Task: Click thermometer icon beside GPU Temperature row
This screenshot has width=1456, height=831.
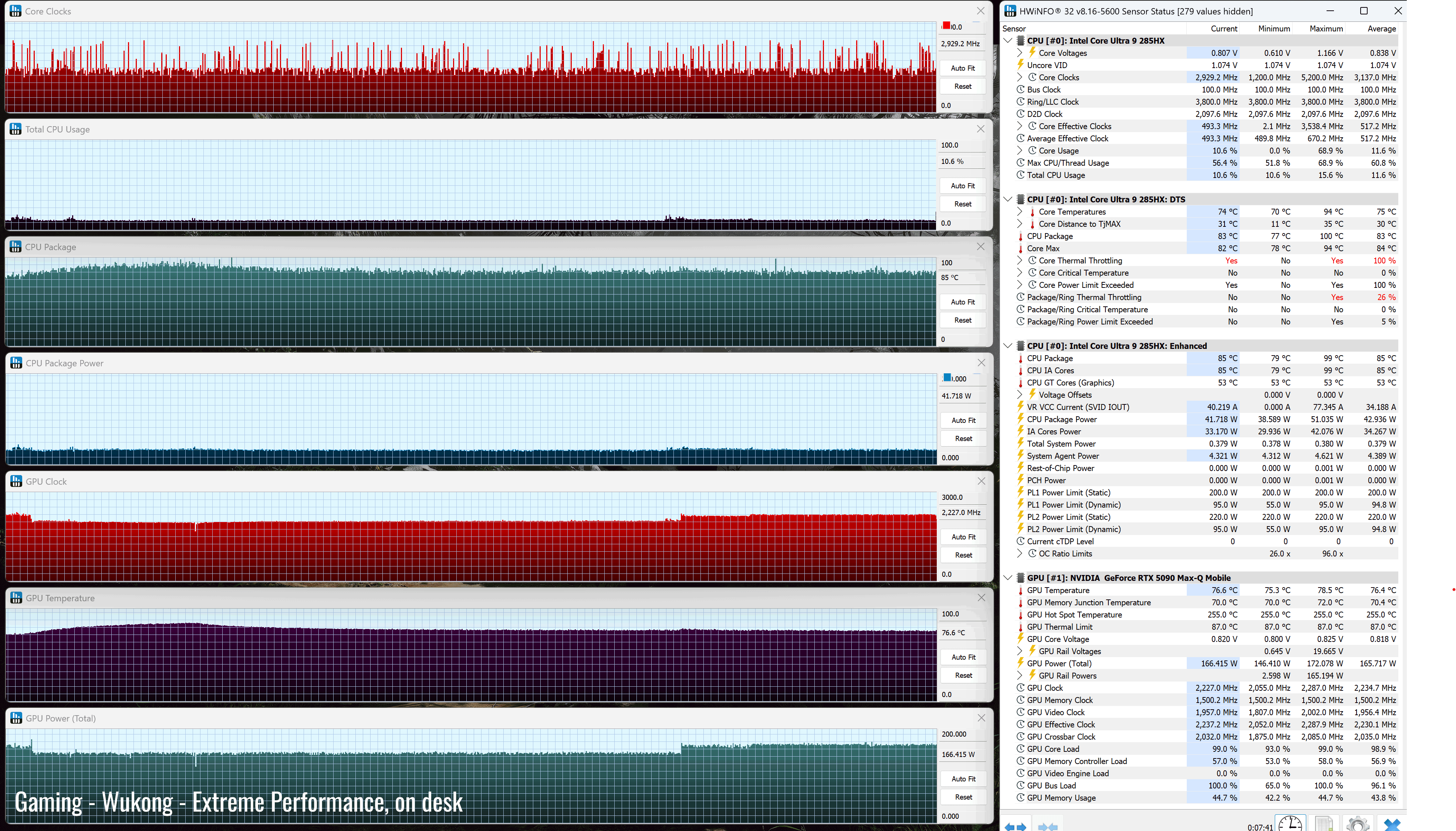Action: (1020, 590)
